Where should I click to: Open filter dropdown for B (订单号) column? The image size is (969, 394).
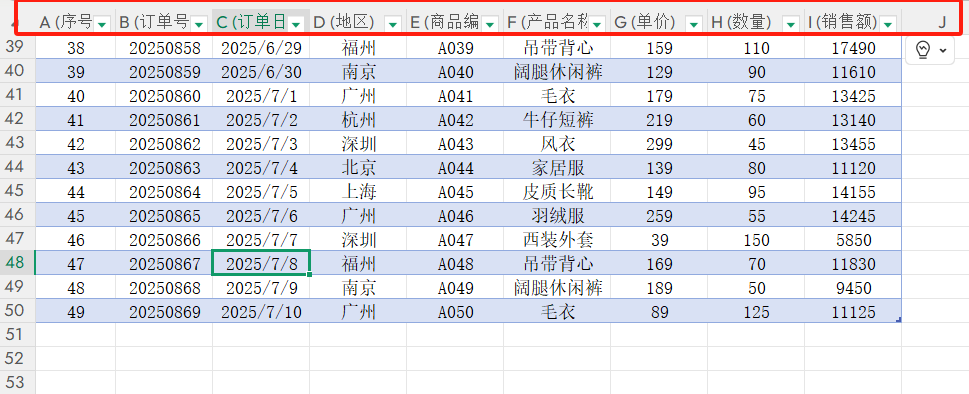199,24
